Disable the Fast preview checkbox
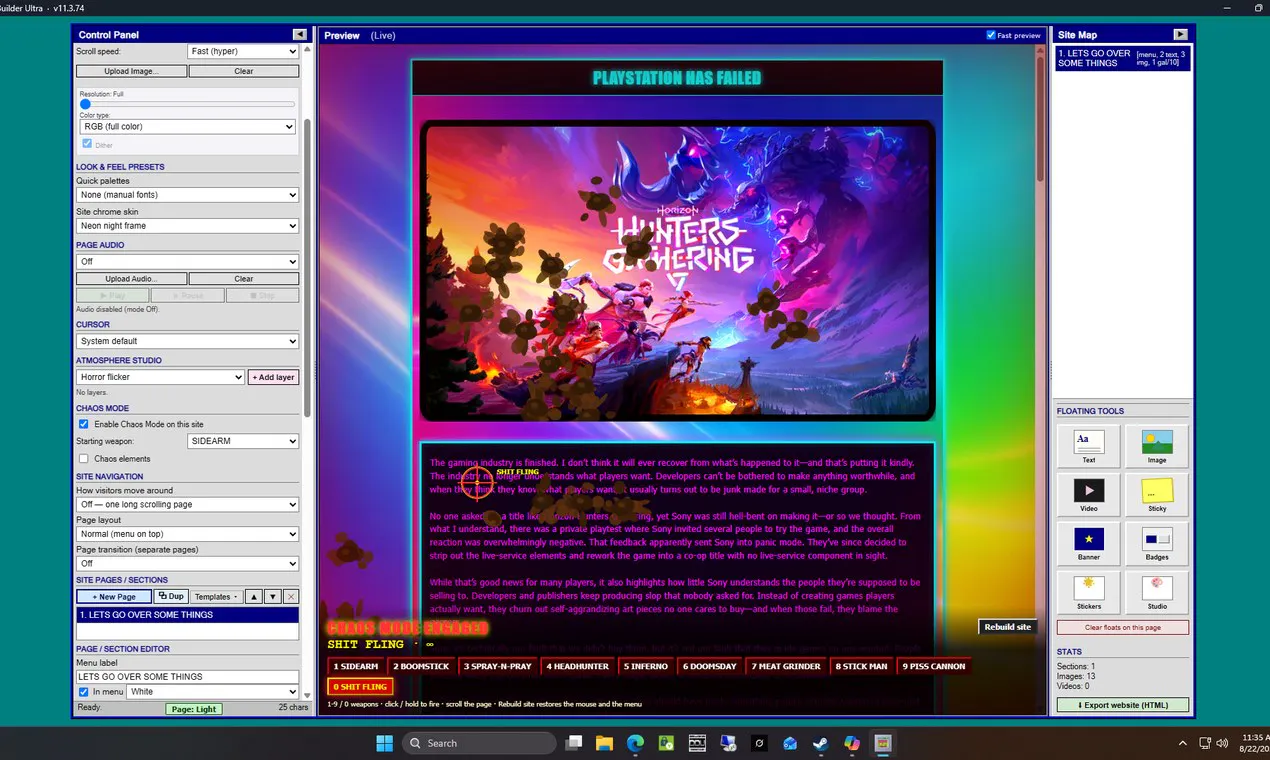The width and height of the screenshot is (1270, 760). click(x=991, y=35)
